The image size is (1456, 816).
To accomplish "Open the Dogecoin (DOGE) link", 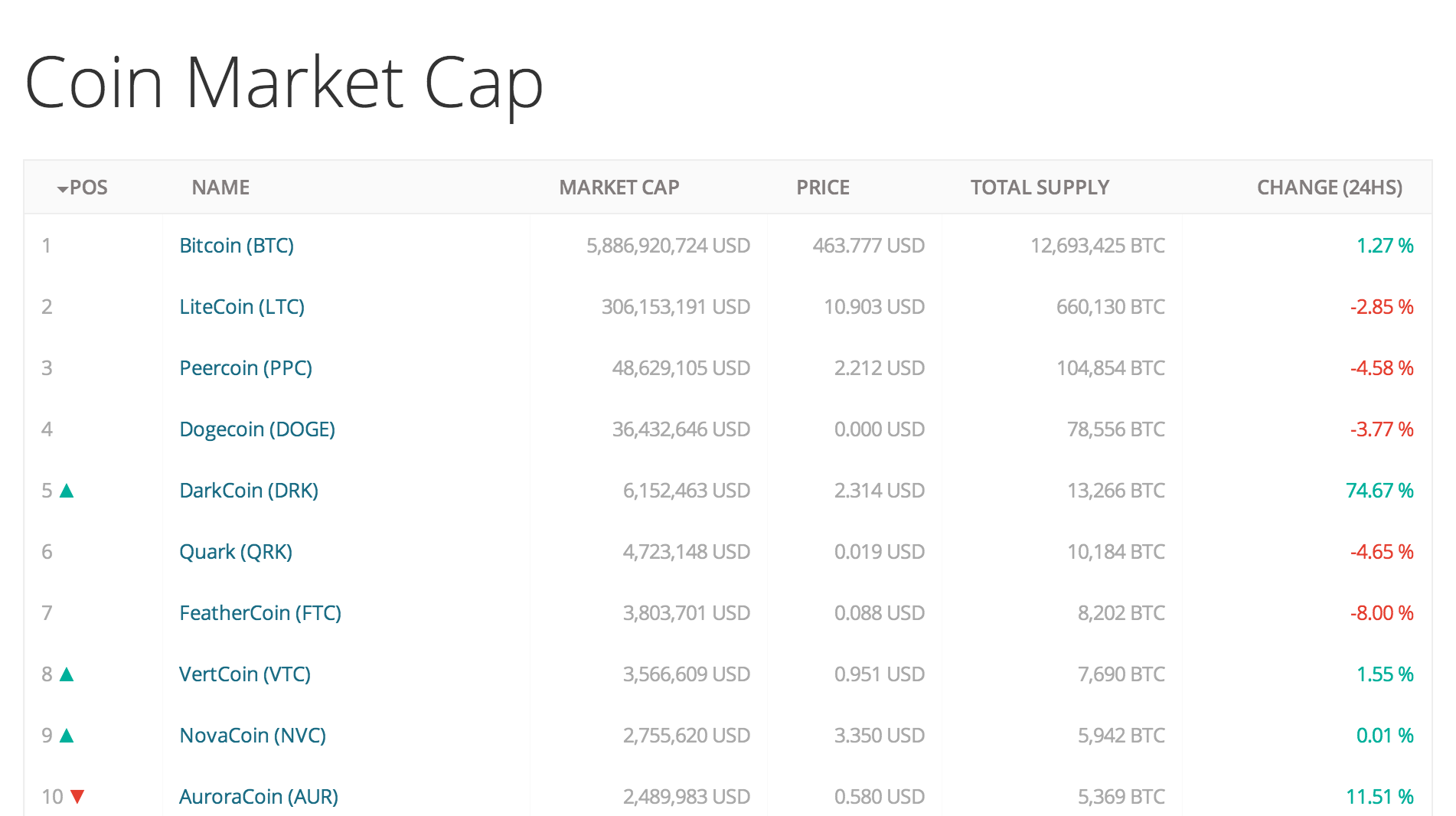I will coord(257,429).
